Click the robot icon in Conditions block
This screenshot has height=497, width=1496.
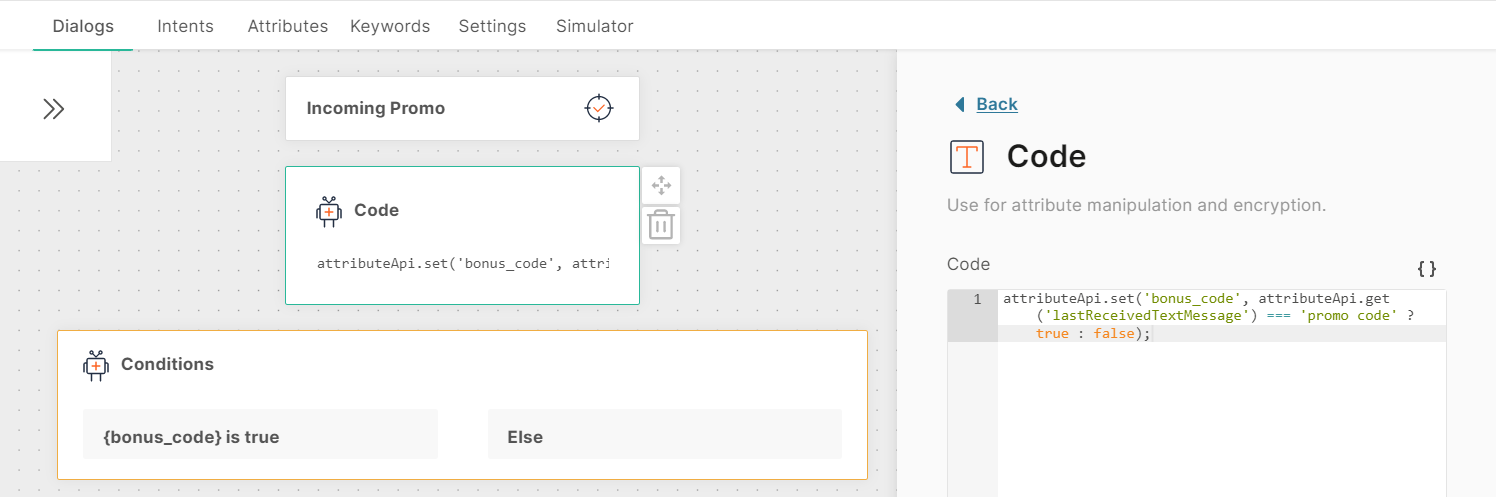96,365
